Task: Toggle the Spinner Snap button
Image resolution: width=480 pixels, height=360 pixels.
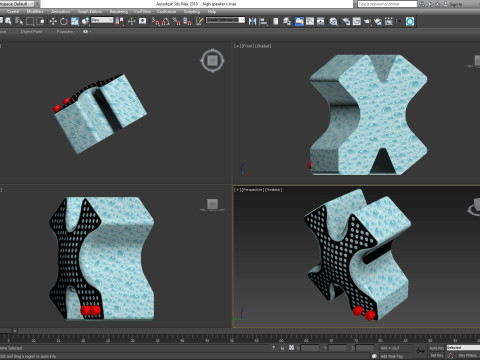Action: click(187, 22)
